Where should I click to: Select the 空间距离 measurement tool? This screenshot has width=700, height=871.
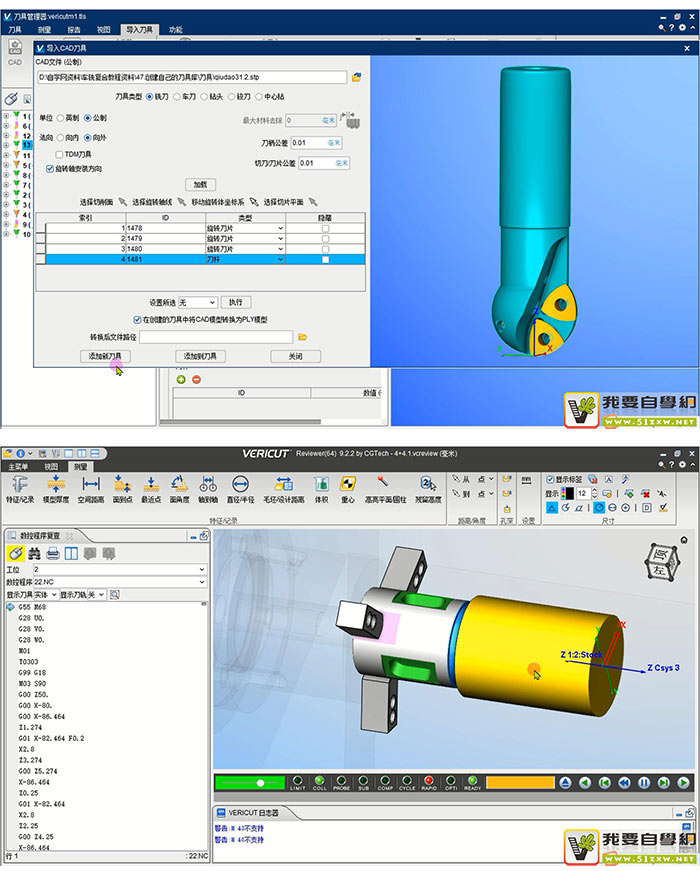[91, 489]
